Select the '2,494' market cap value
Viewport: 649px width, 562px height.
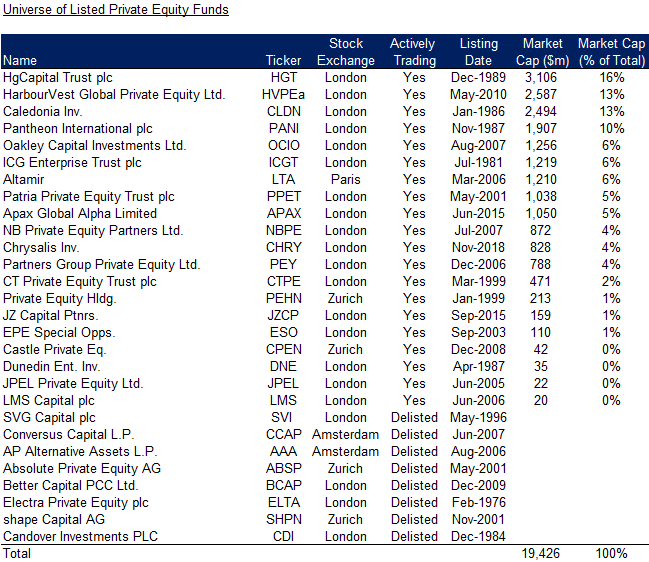coord(541,112)
